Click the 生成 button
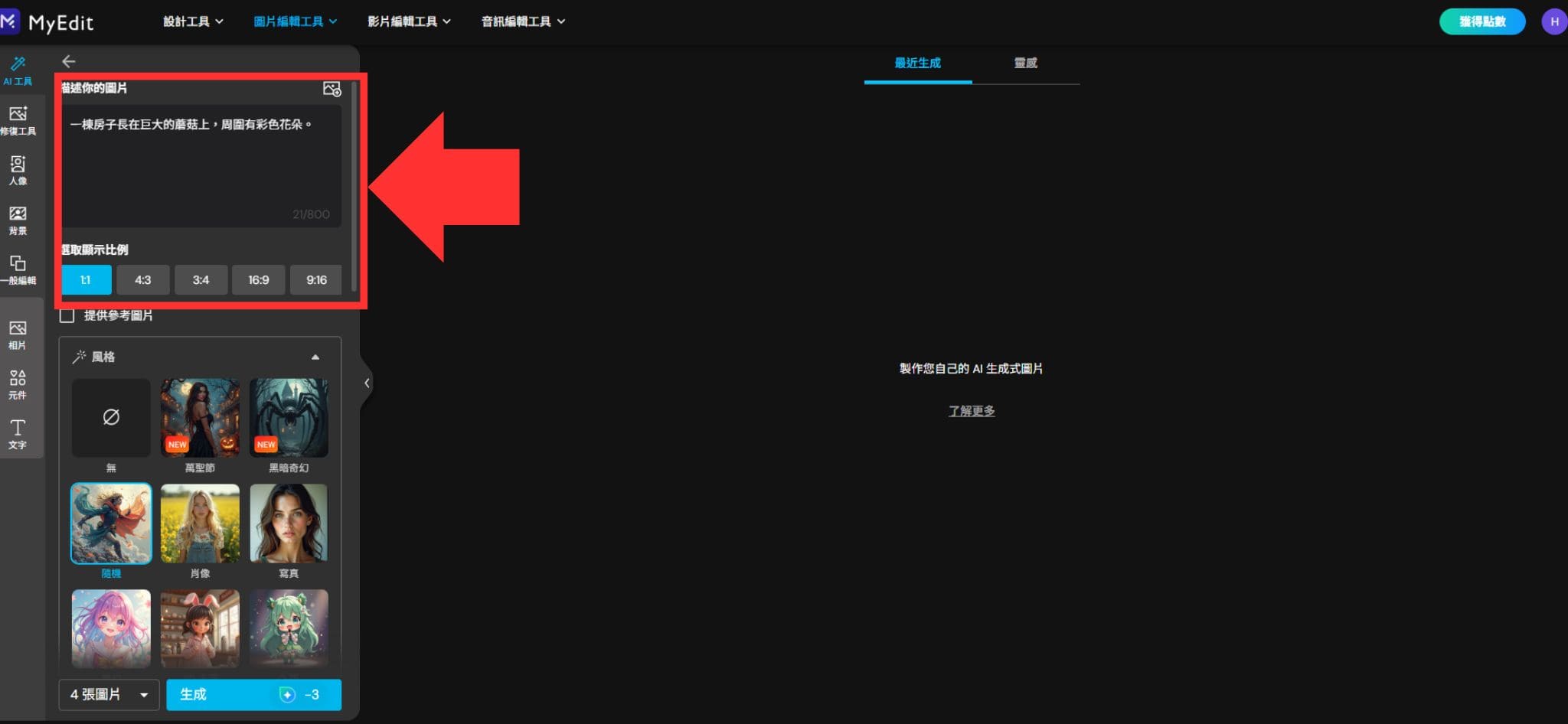This screenshot has height=724, width=1568. pyautogui.click(x=254, y=695)
